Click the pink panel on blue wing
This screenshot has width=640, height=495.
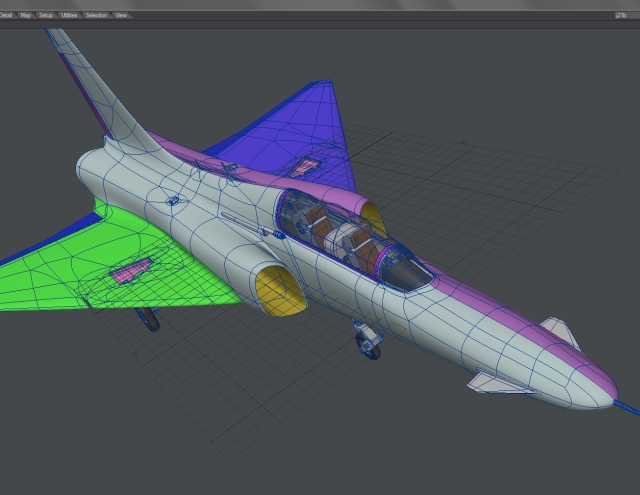[x=304, y=165]
